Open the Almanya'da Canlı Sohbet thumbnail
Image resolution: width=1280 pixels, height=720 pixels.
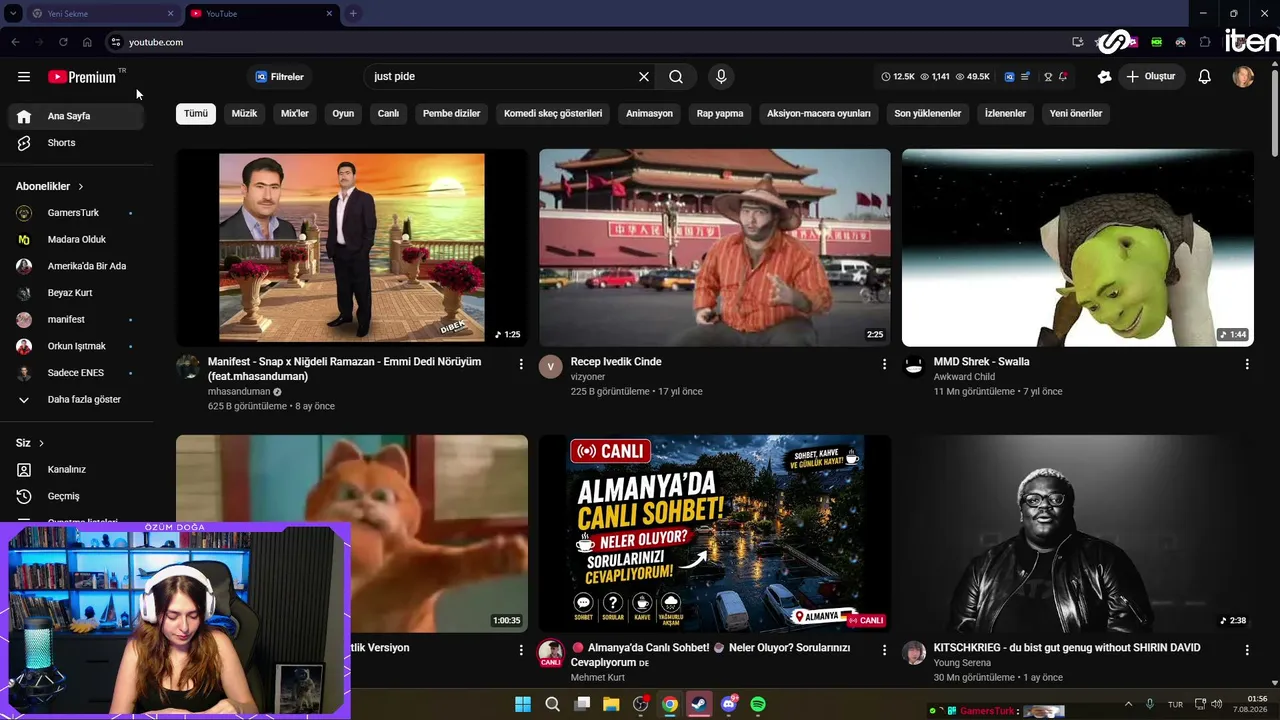pyautogui.click(x=715, y=534)
